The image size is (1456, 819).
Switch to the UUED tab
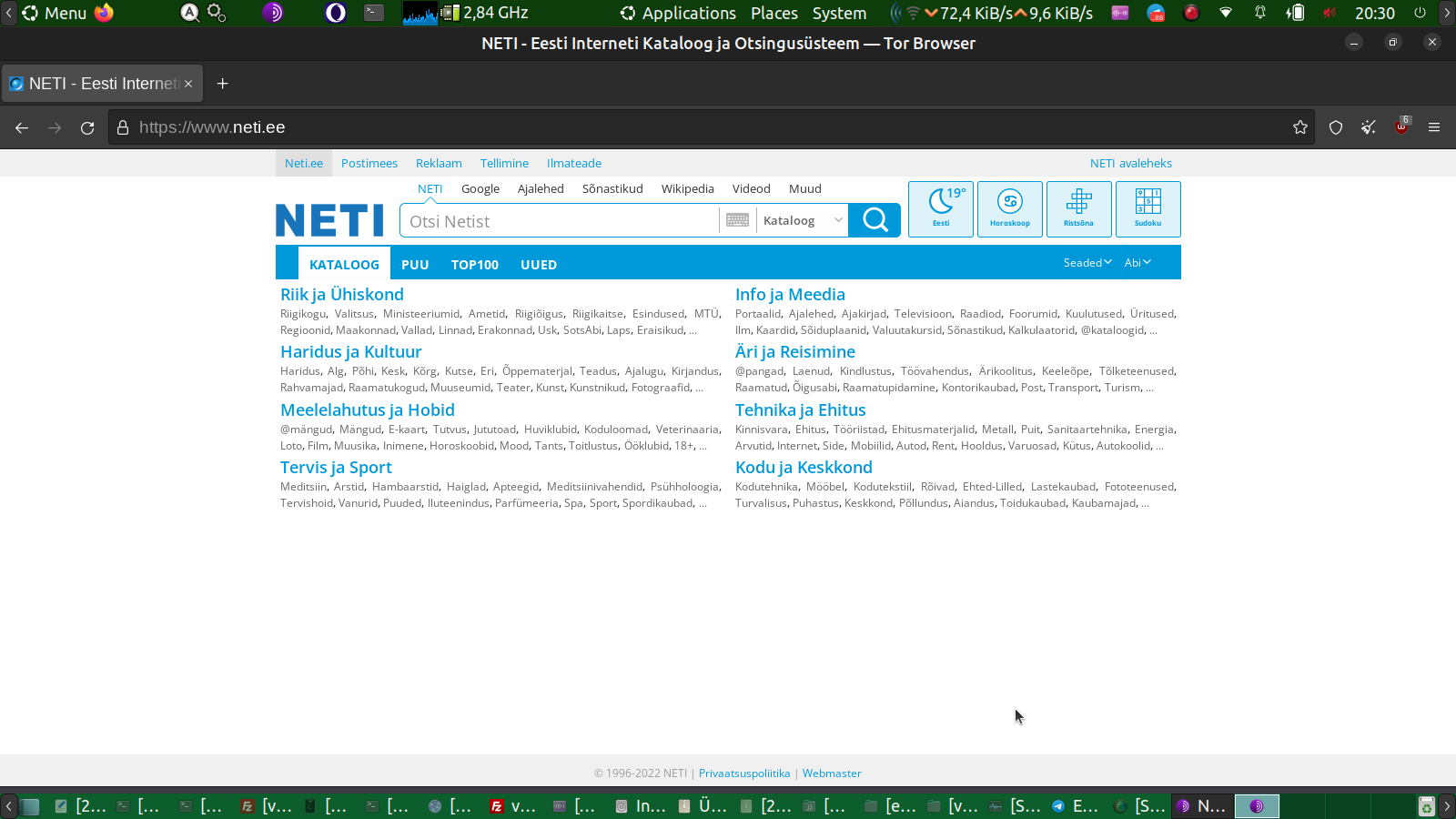[539, 265]
